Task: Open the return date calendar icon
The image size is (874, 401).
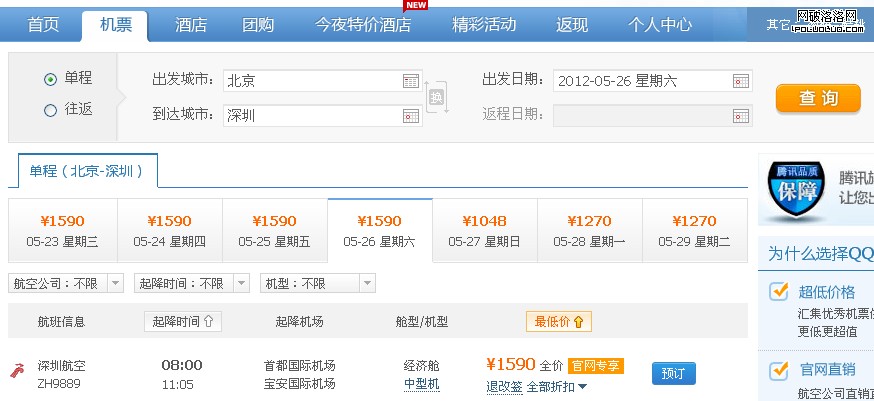Action: click(x=741, y=116)
